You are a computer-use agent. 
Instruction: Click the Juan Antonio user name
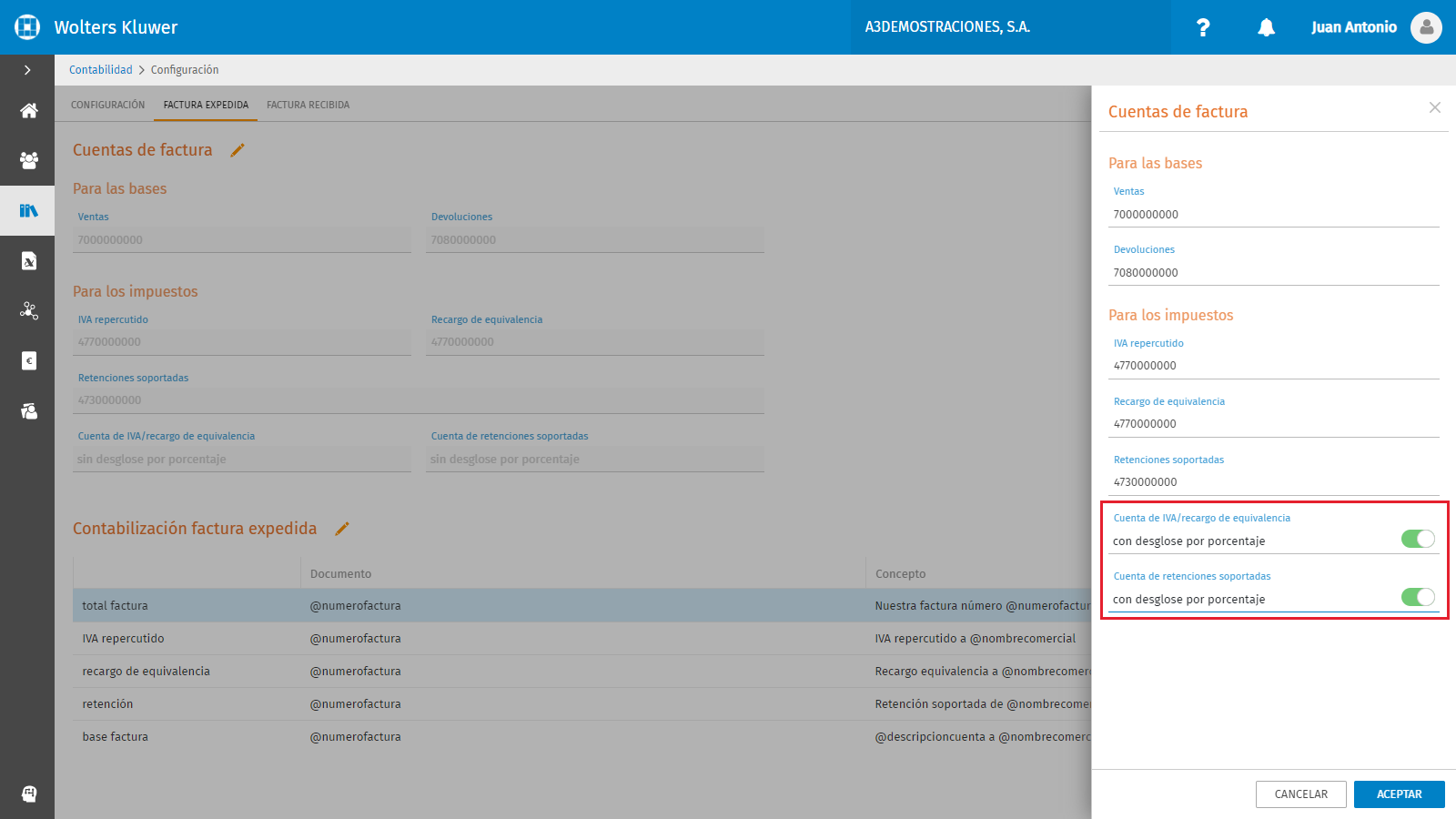coord(1354,27)
